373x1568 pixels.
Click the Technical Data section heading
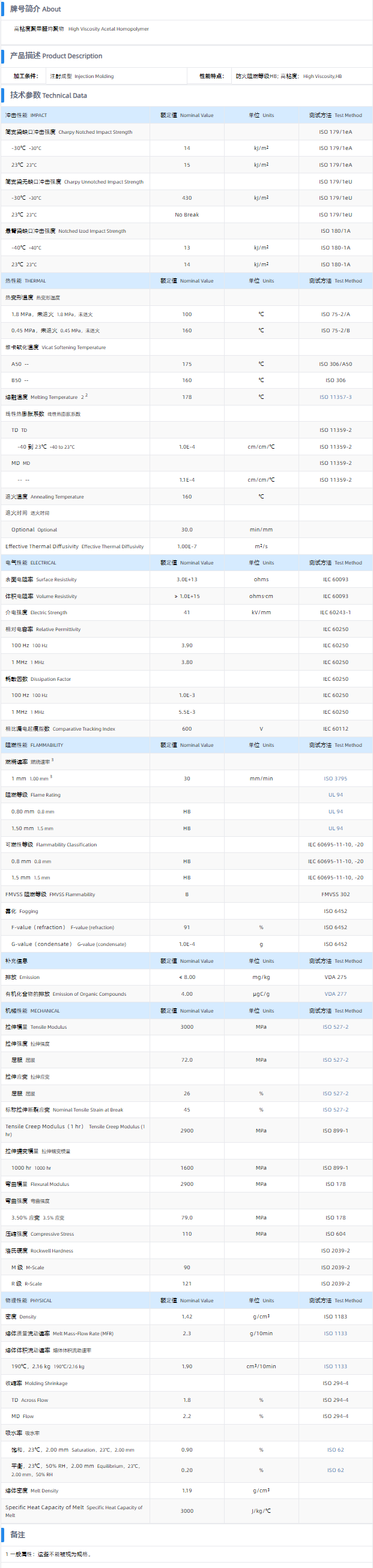[x=48, y=95]
